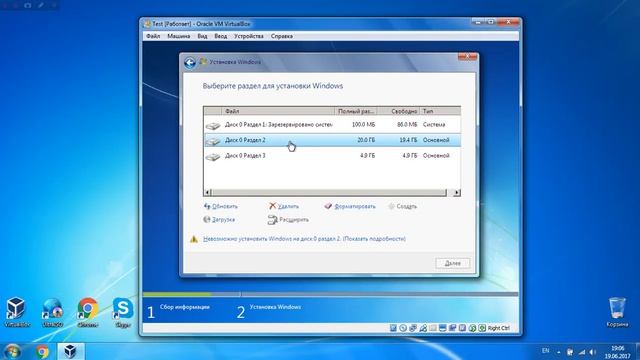Click the Создать link
The height and width of the screenshot is (360, 640).
coord(407,206)
